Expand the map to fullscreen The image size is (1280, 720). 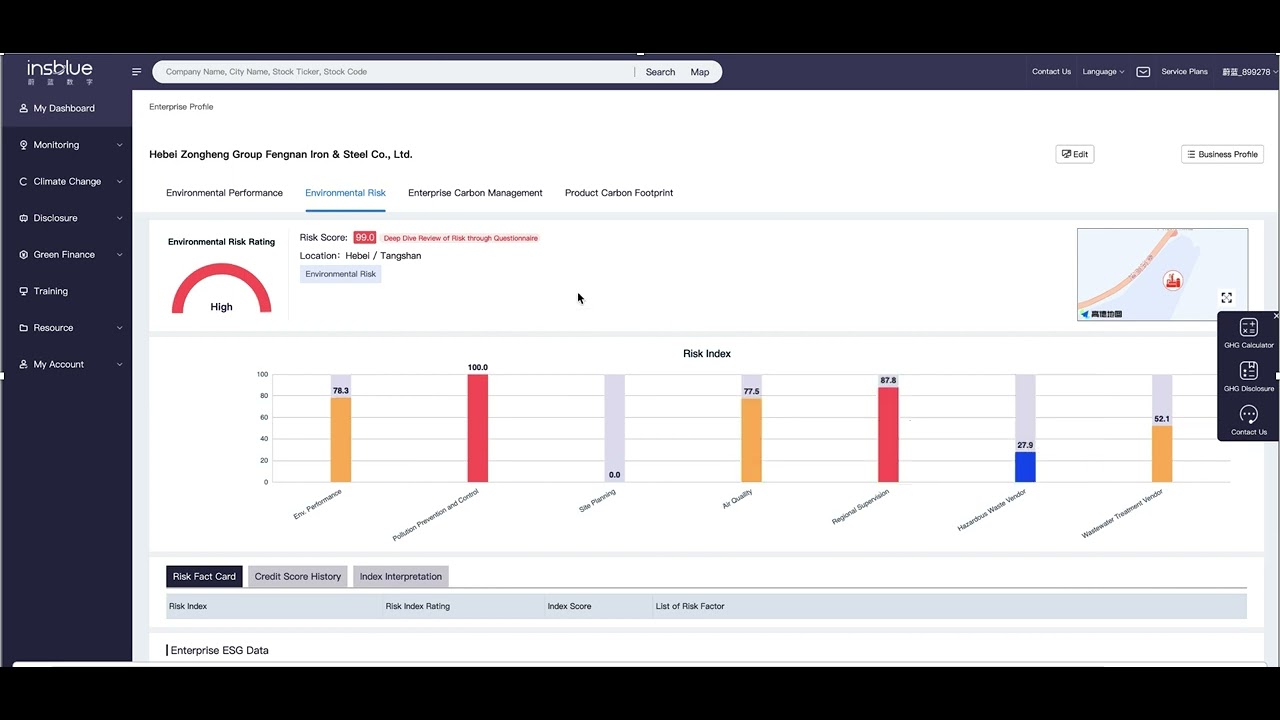pyautogui.click(x=1227, y=298)
